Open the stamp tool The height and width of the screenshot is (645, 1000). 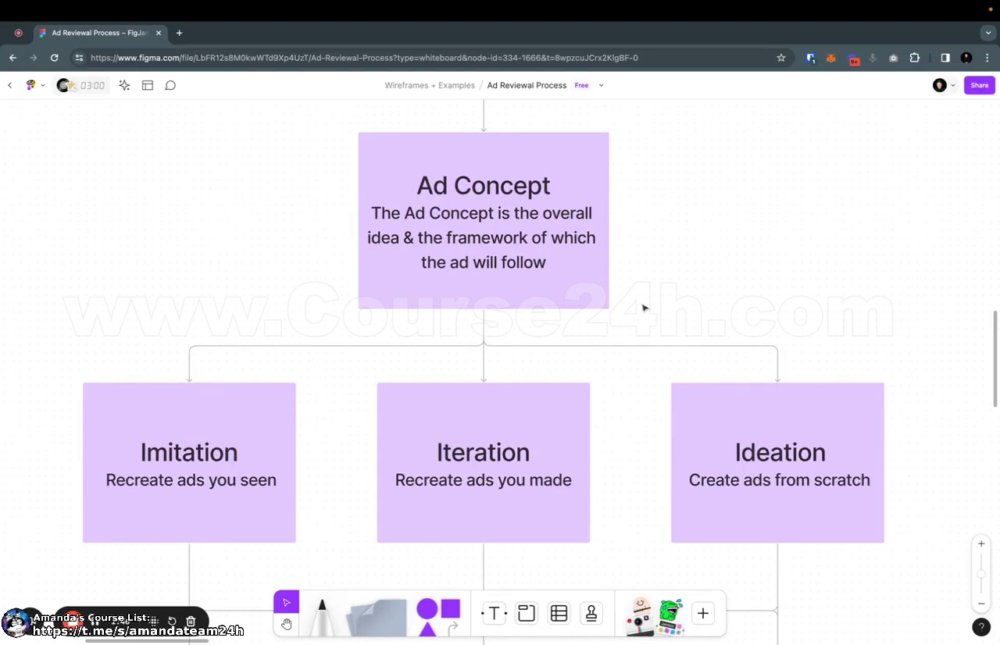click(591, 613)
